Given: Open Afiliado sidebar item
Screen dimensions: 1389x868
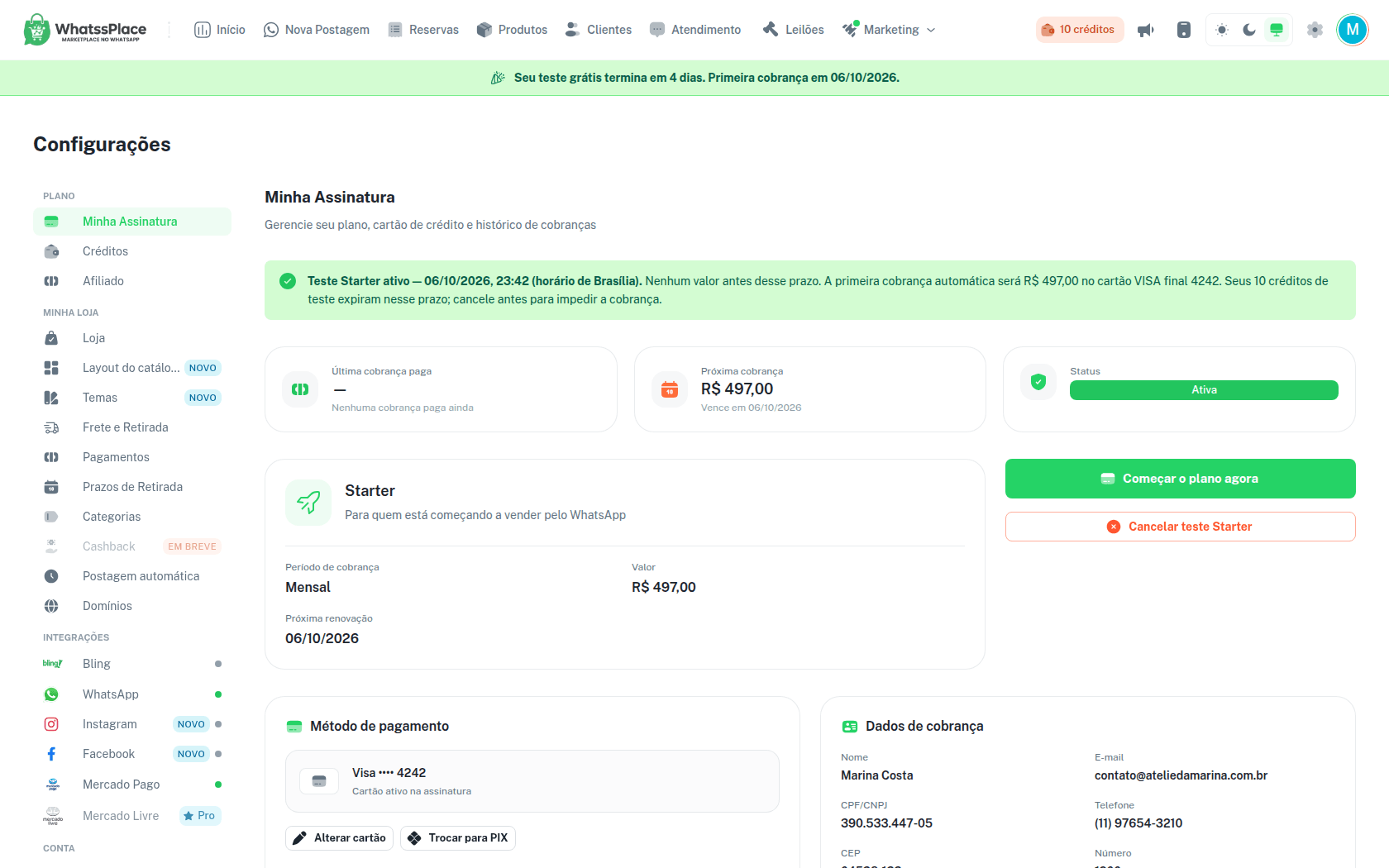Looking at the screenshot, I should click(132, 281).
